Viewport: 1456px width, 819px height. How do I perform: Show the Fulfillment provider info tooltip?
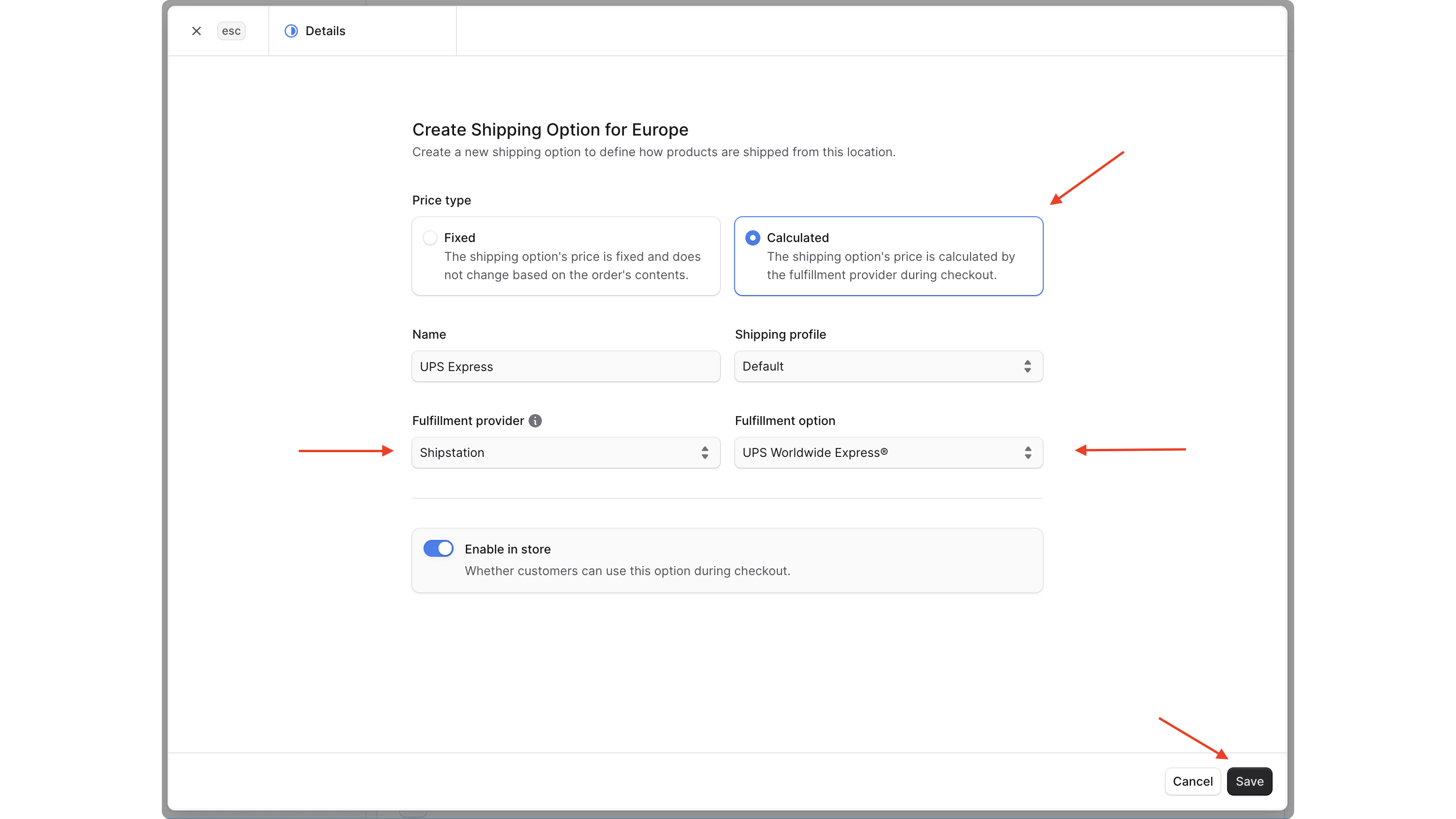[x=535, y=420]
